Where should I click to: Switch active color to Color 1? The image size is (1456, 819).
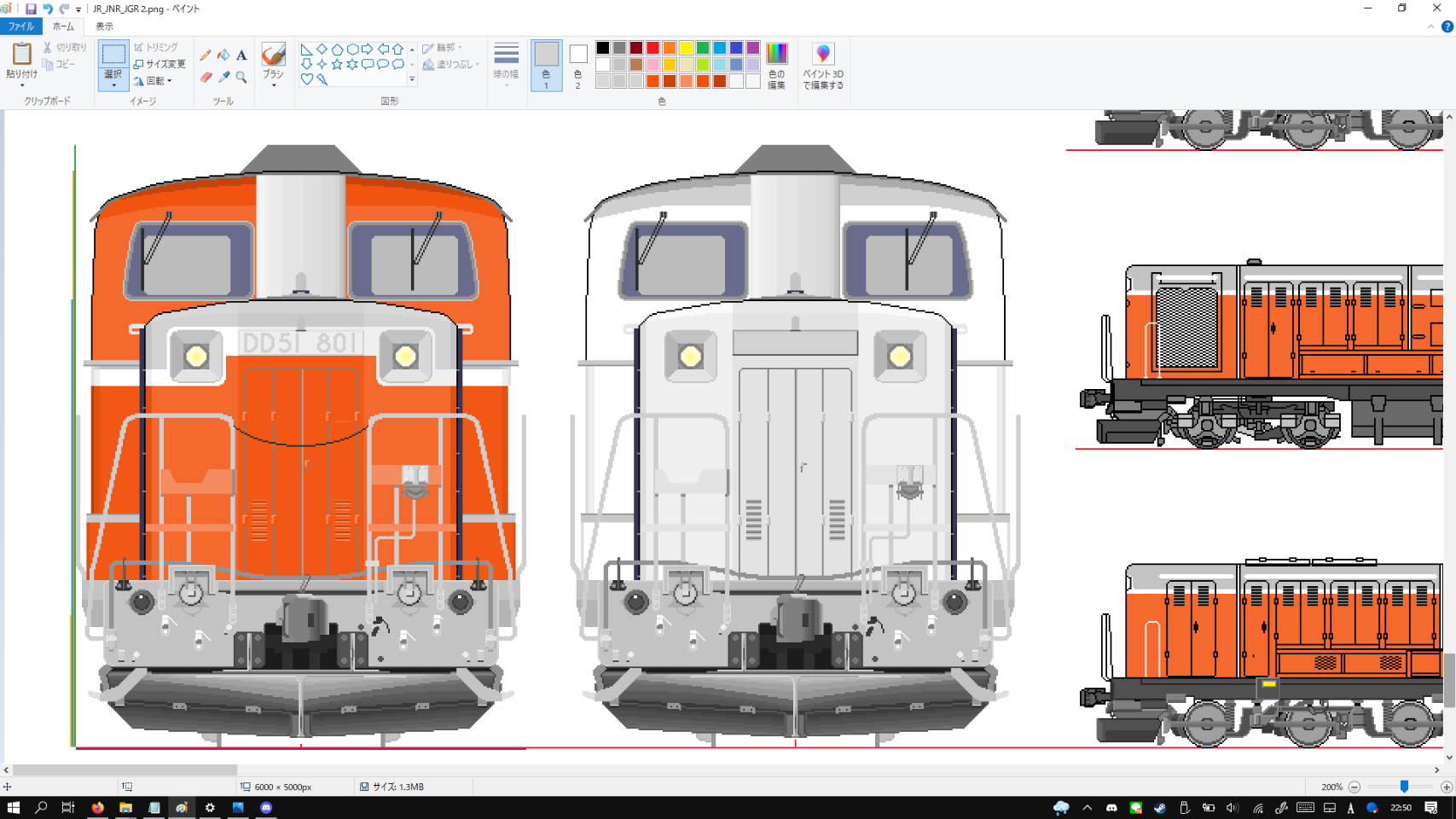(546, 65)
